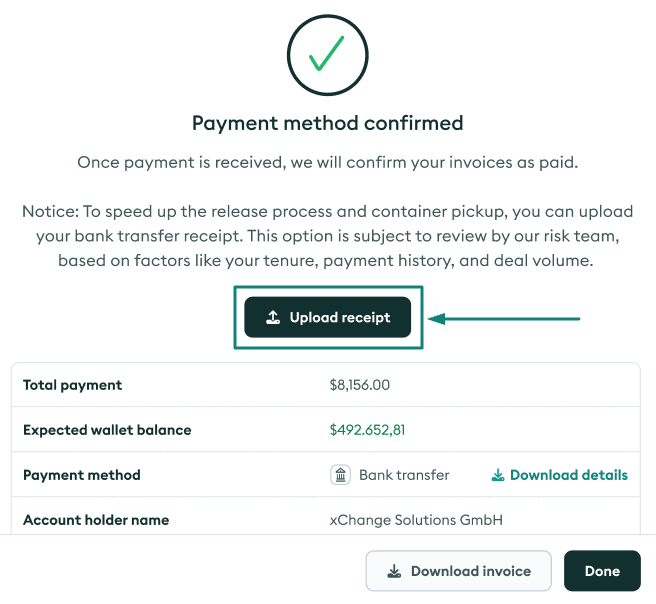
Task: Select the xChange Solutions GmbH name
Action: [416, 520]
